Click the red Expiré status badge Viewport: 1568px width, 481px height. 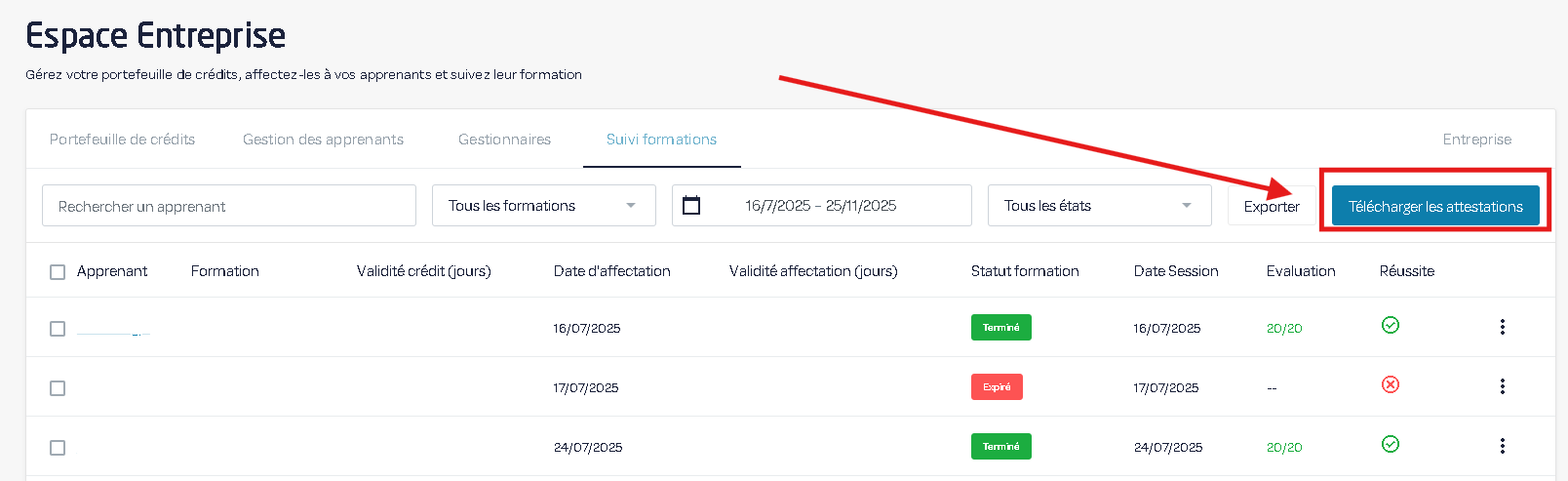997,387
